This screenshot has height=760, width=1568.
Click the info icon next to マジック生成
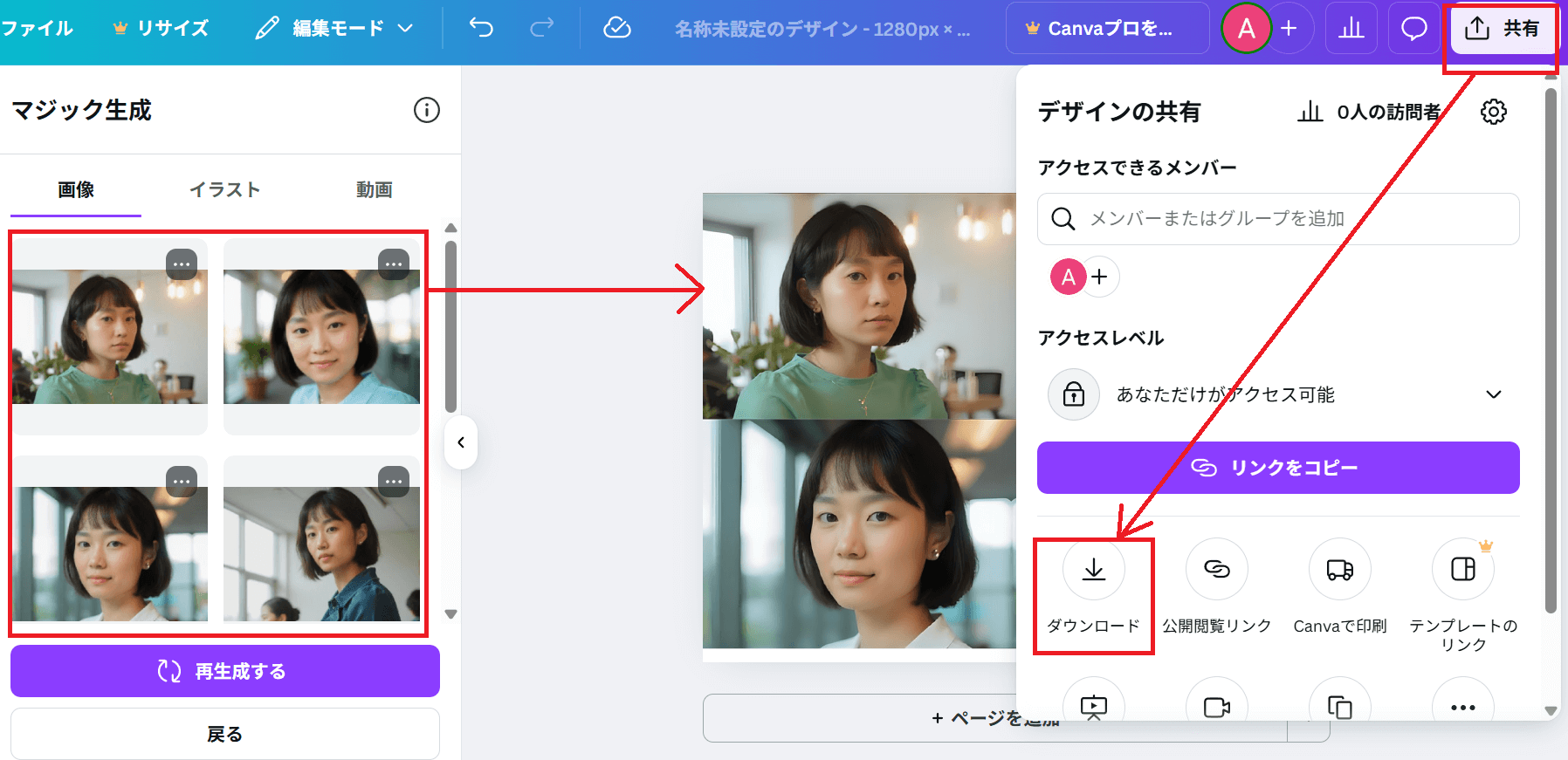click(427, 110)
